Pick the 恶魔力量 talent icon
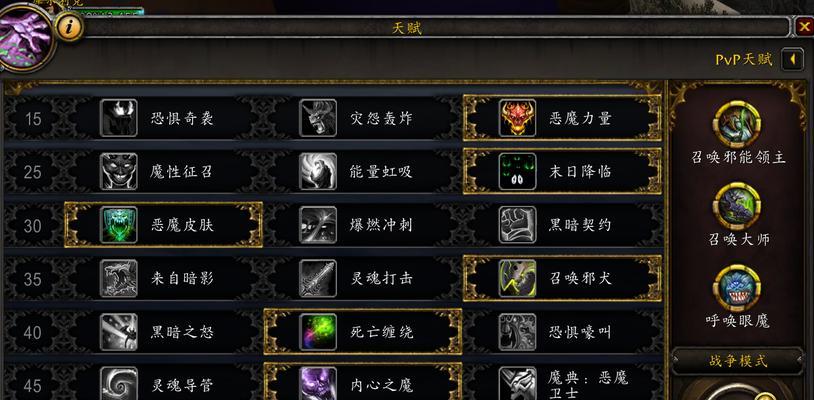Image resolution: width=814 pixels, height=400 pixels. click(x=518, y=118)
